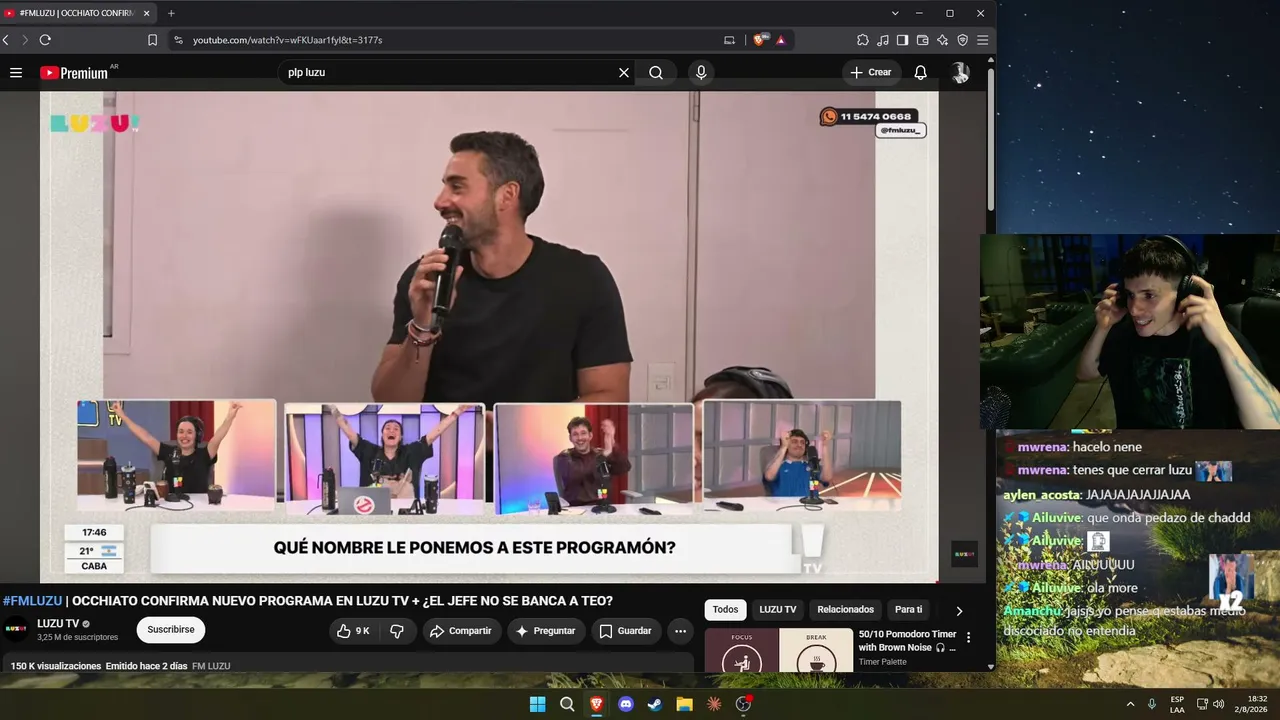
Task: Reload the current page
Action: (45, 40)
